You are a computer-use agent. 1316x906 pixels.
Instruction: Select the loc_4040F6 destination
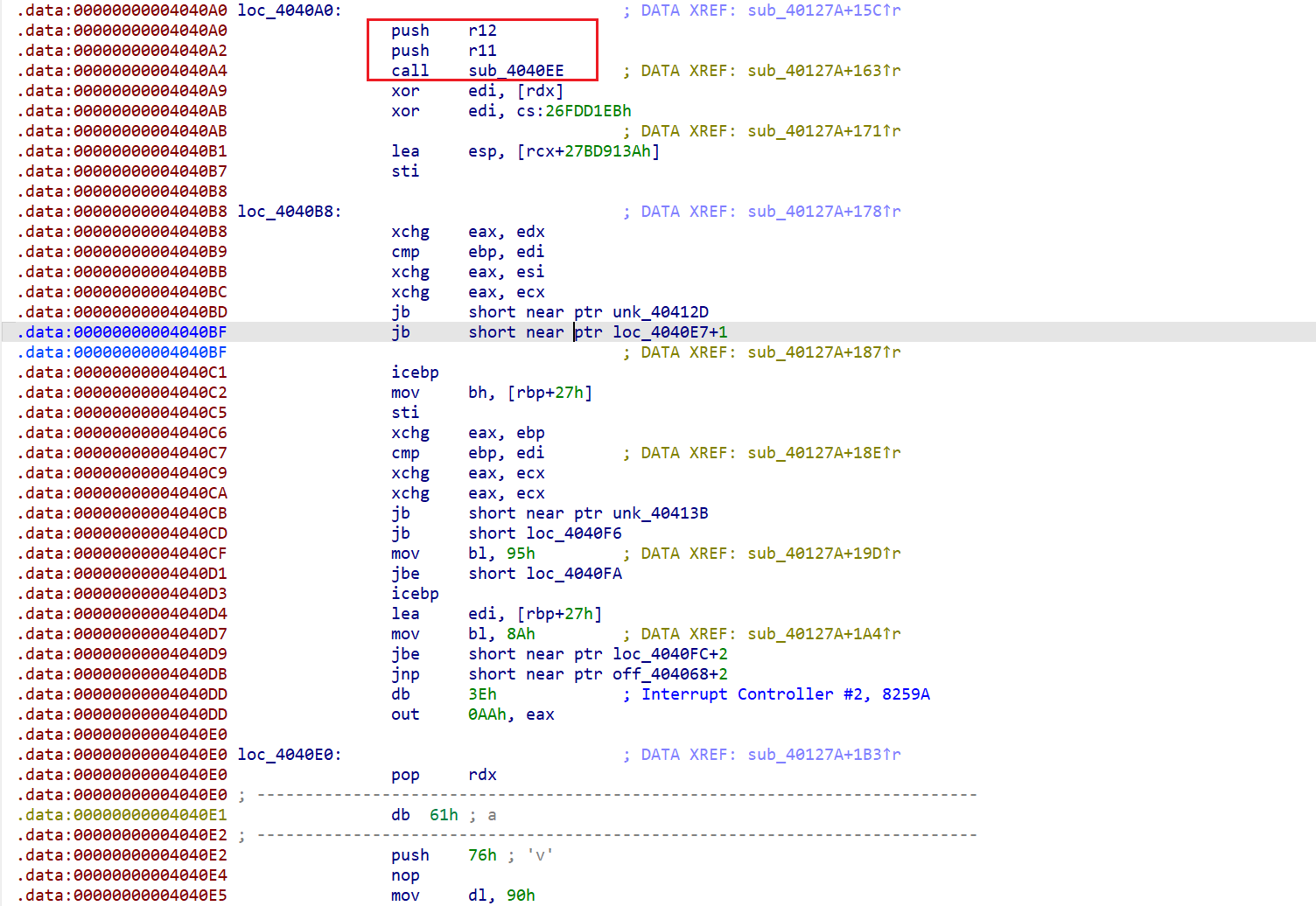573,533
